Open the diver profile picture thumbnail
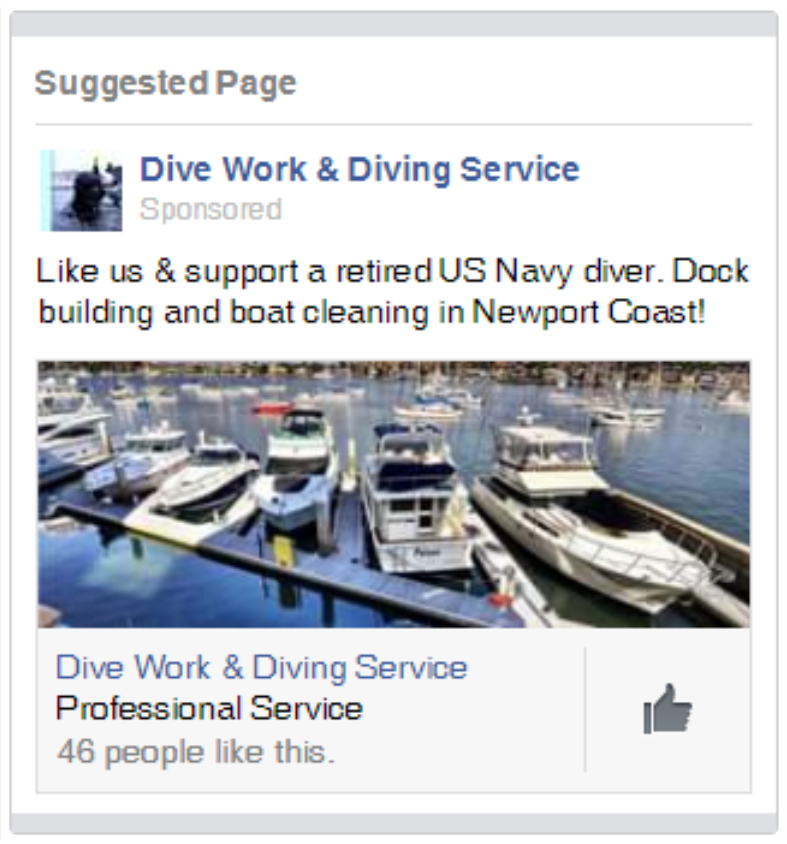The width and height of the screenshot is (787, 844). pos(81,191)
